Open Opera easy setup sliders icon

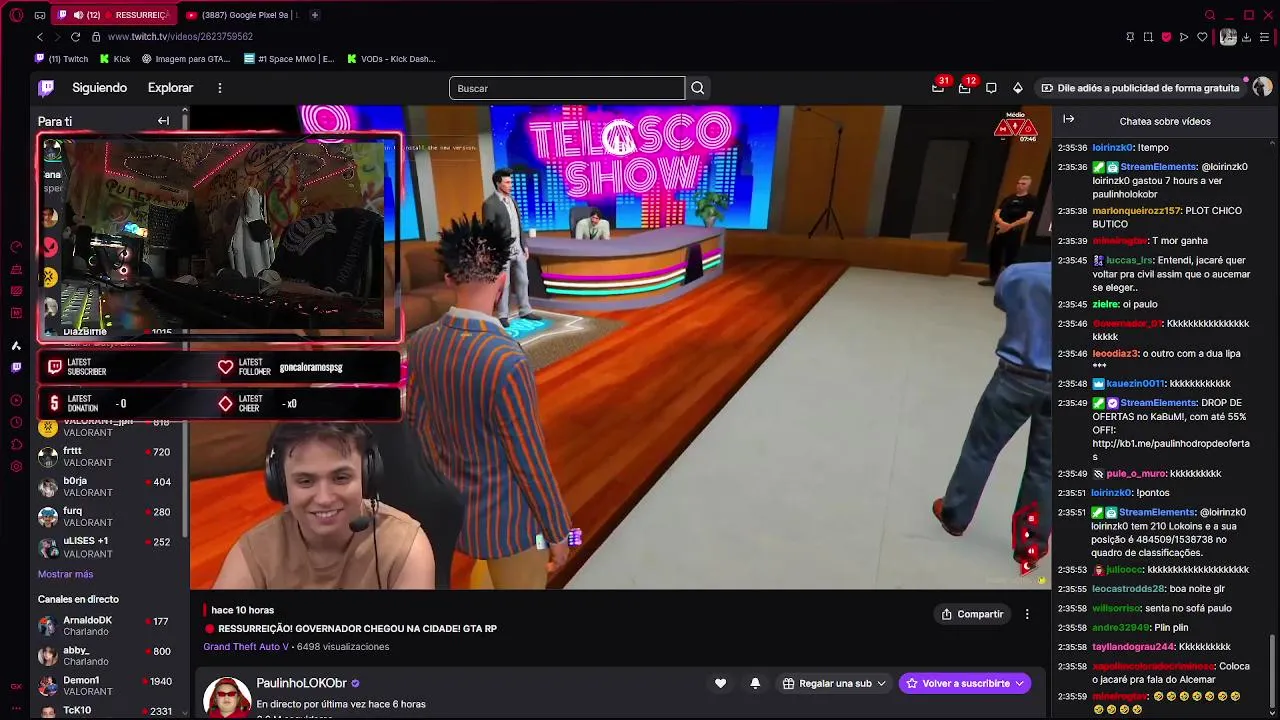coord(1265,37)
